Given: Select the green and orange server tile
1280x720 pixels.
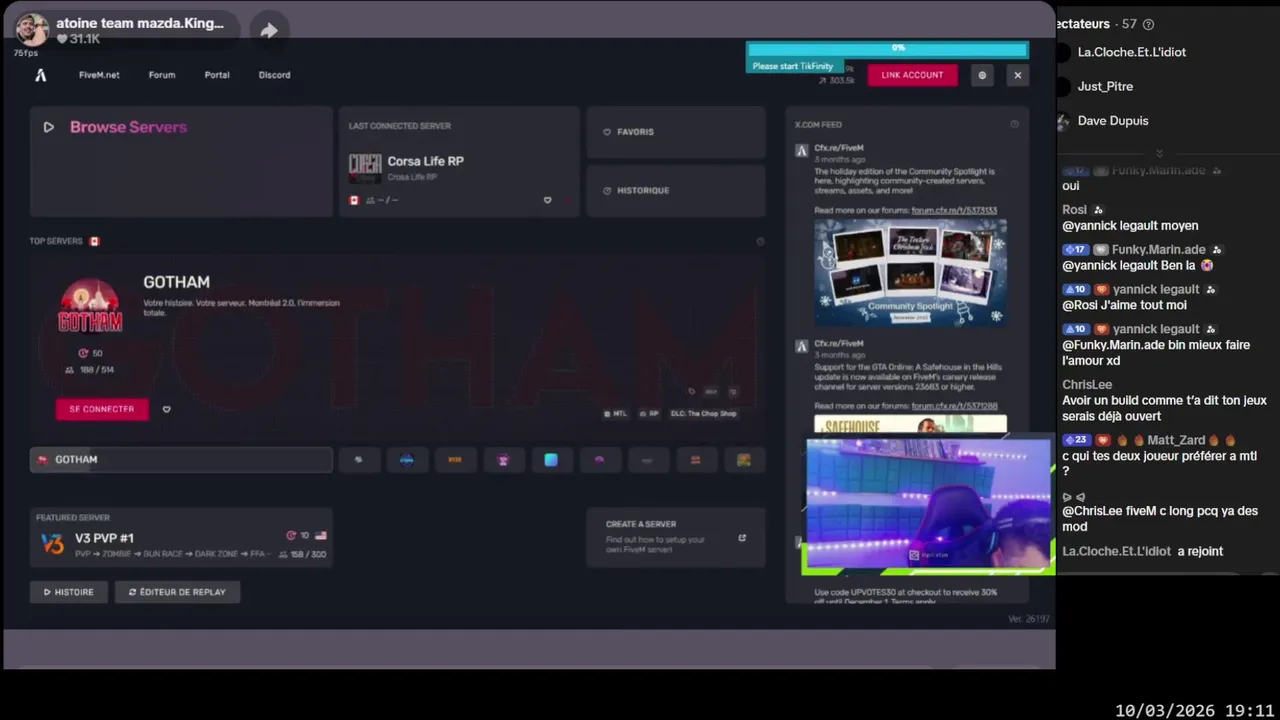Looking at the screenshot, I should pyautogui.click(x=744, y=460).
